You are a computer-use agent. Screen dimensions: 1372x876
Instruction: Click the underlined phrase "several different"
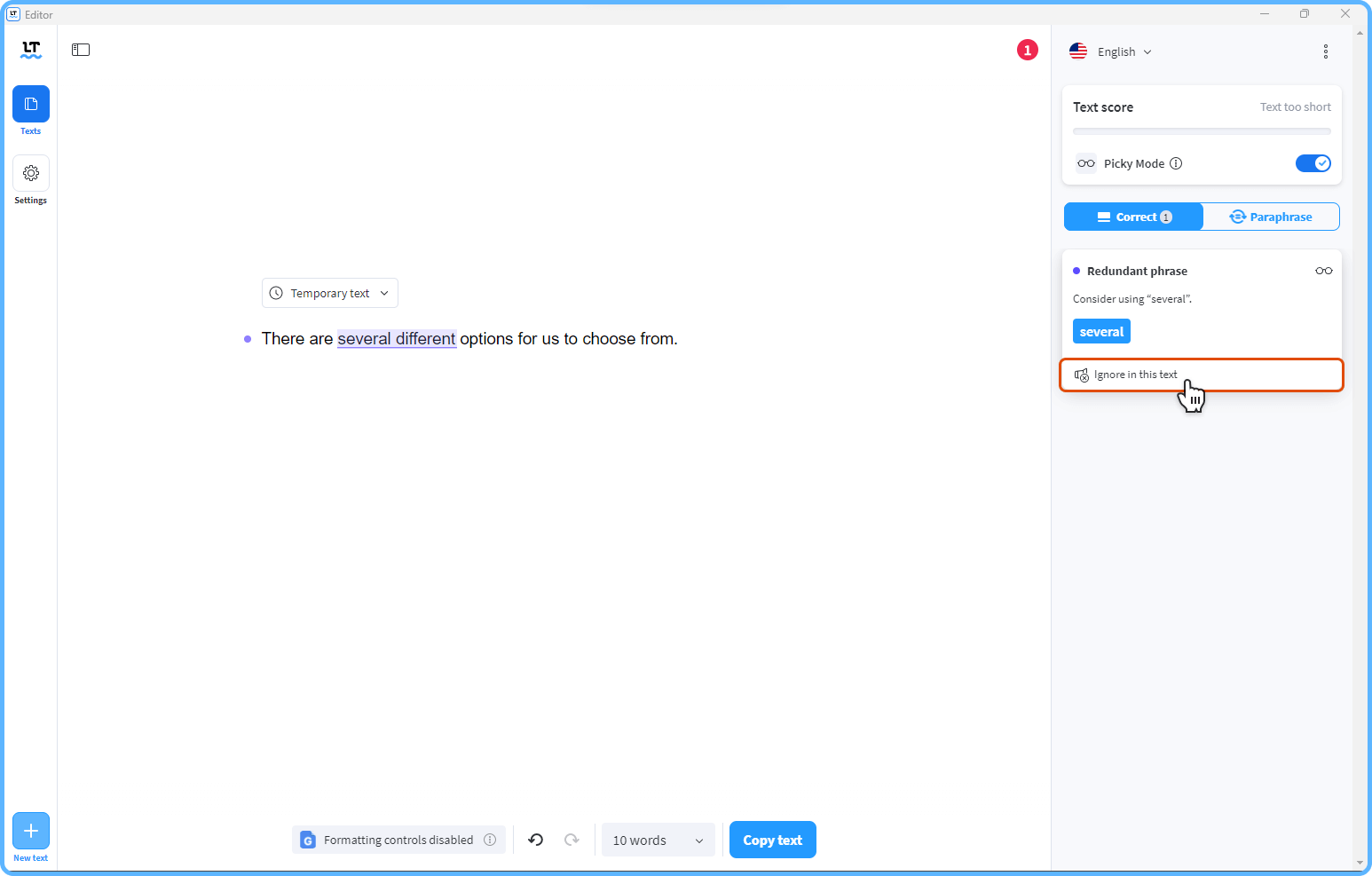pyautogui.click(x=397, y=339)
